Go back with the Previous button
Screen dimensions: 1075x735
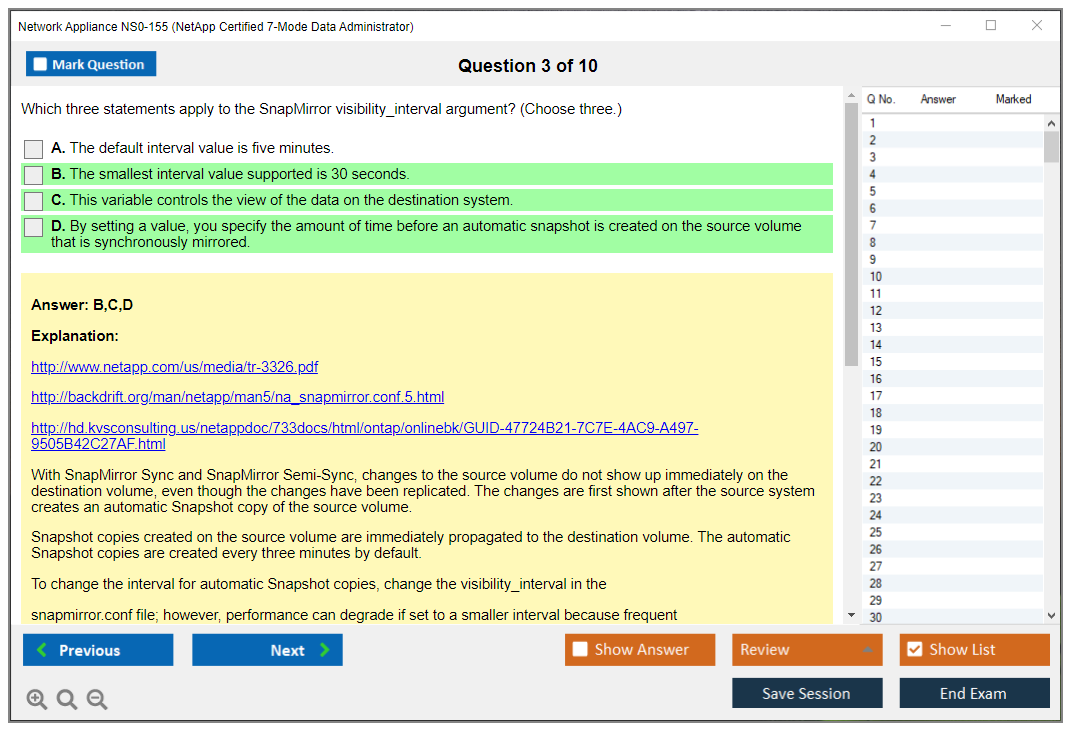point(98,650)
